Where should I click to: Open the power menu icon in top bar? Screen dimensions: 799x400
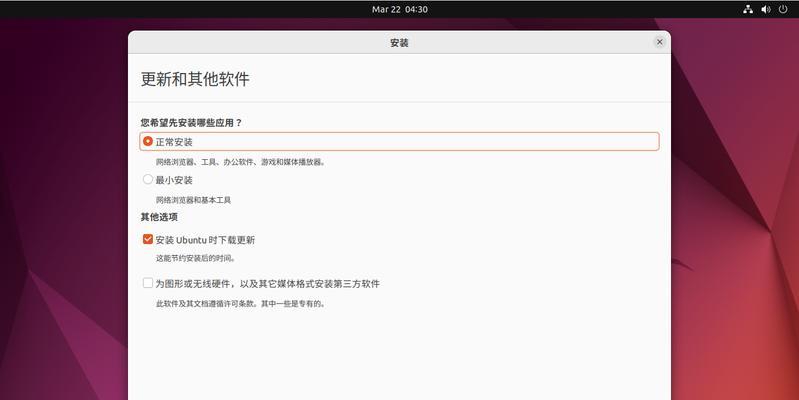pyautogui.click(x=783, y=9)
